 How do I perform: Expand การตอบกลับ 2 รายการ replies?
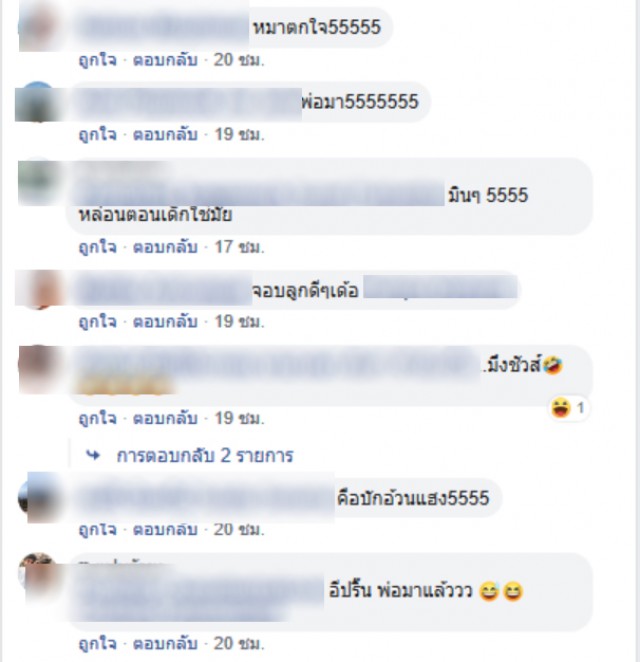[x=205, y=456]
